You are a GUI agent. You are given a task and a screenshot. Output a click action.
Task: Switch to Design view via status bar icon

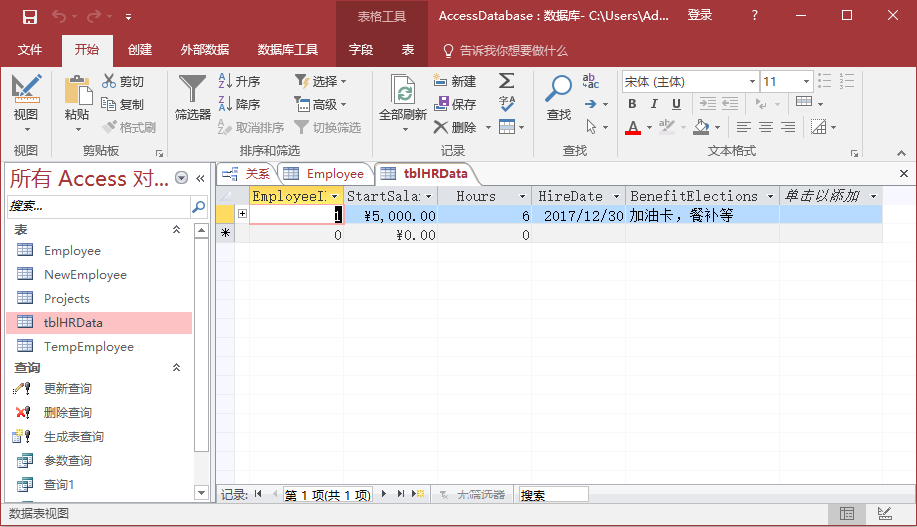coord(884,514)
